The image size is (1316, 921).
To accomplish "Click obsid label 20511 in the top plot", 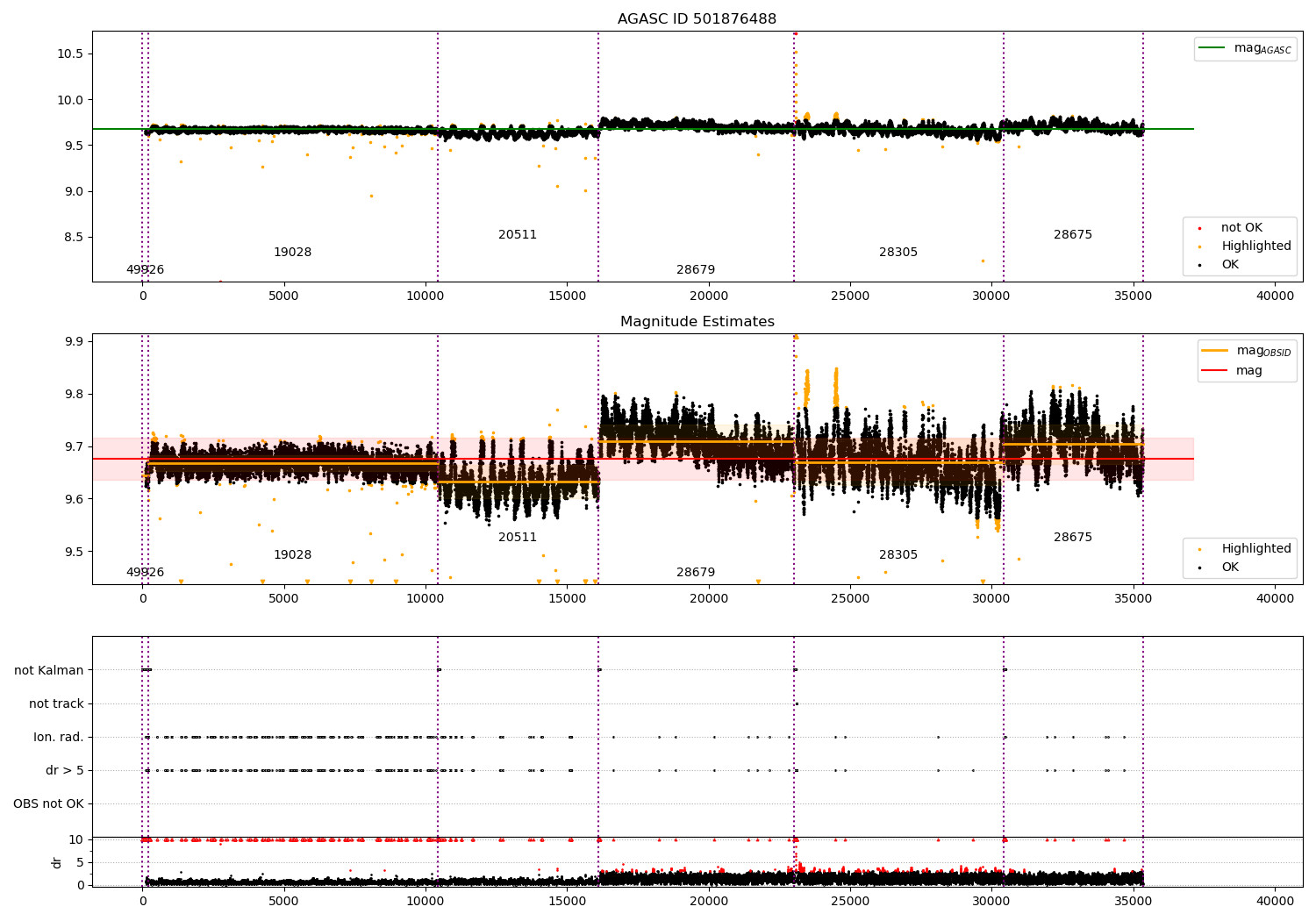I will (518, 235).
